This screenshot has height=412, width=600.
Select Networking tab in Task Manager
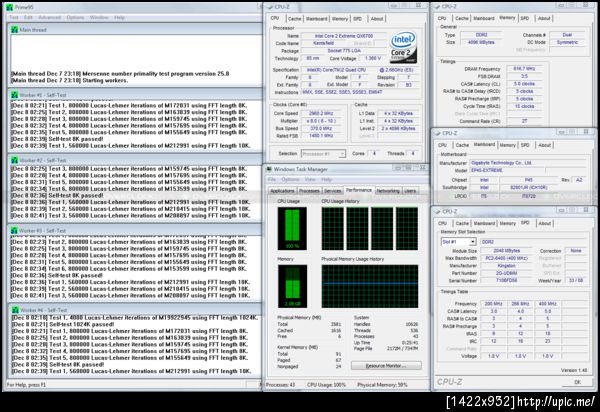click(388, 191)
